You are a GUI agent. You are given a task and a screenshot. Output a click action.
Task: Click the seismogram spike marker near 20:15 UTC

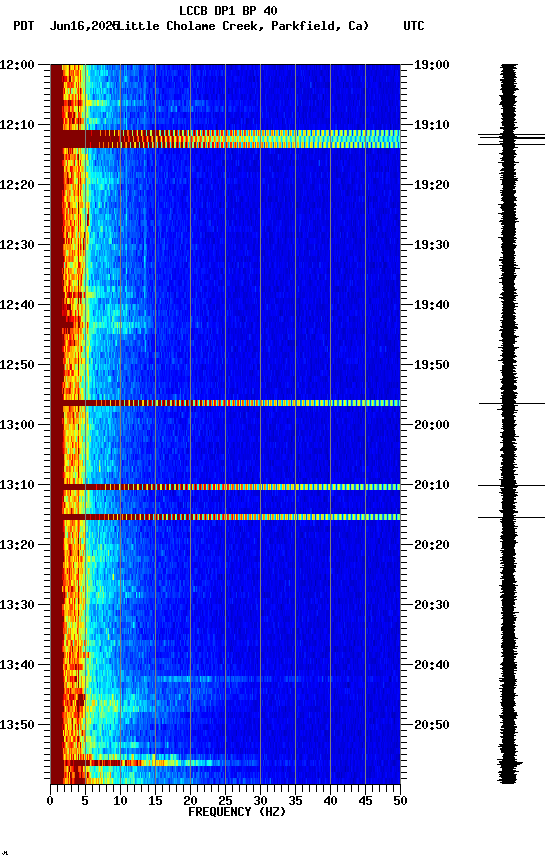tap(512, 517)
